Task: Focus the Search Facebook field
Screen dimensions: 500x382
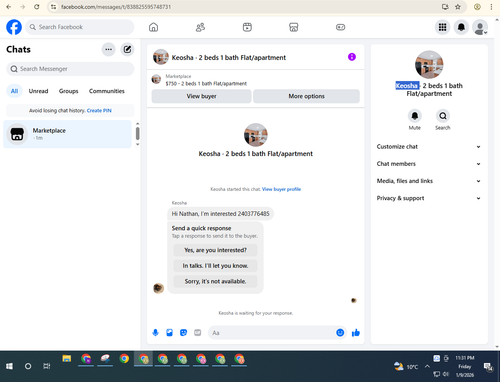Action: (x=80, y=27)
